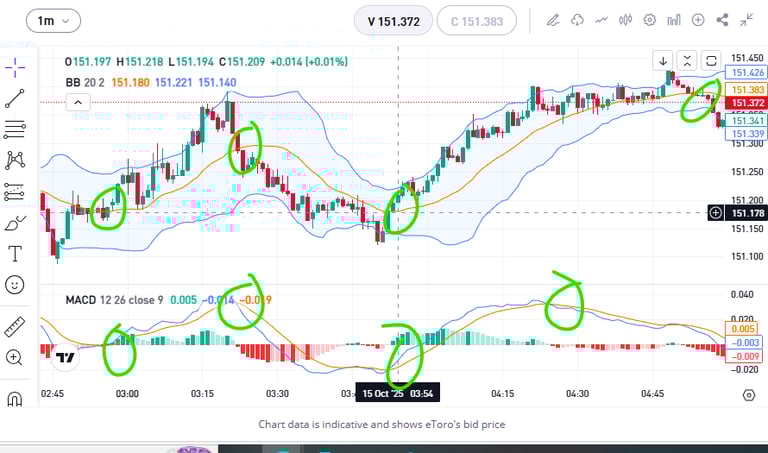
Task: Click the move pane down arrow button
Action: point(663,61)
